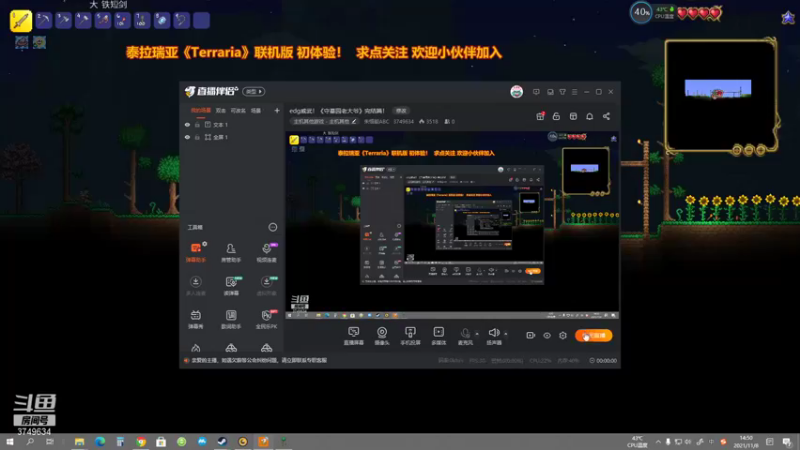The image size is (800, 450).
Task: Open File Explorer from the taskbar
Action: click(80, 441)
